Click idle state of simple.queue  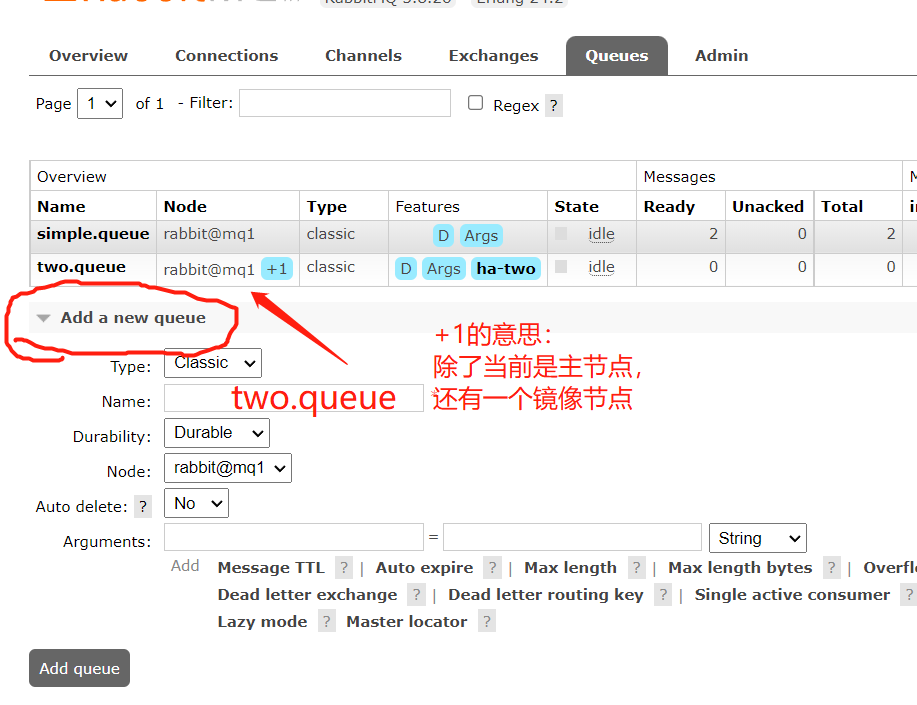[x=601, y=234]
